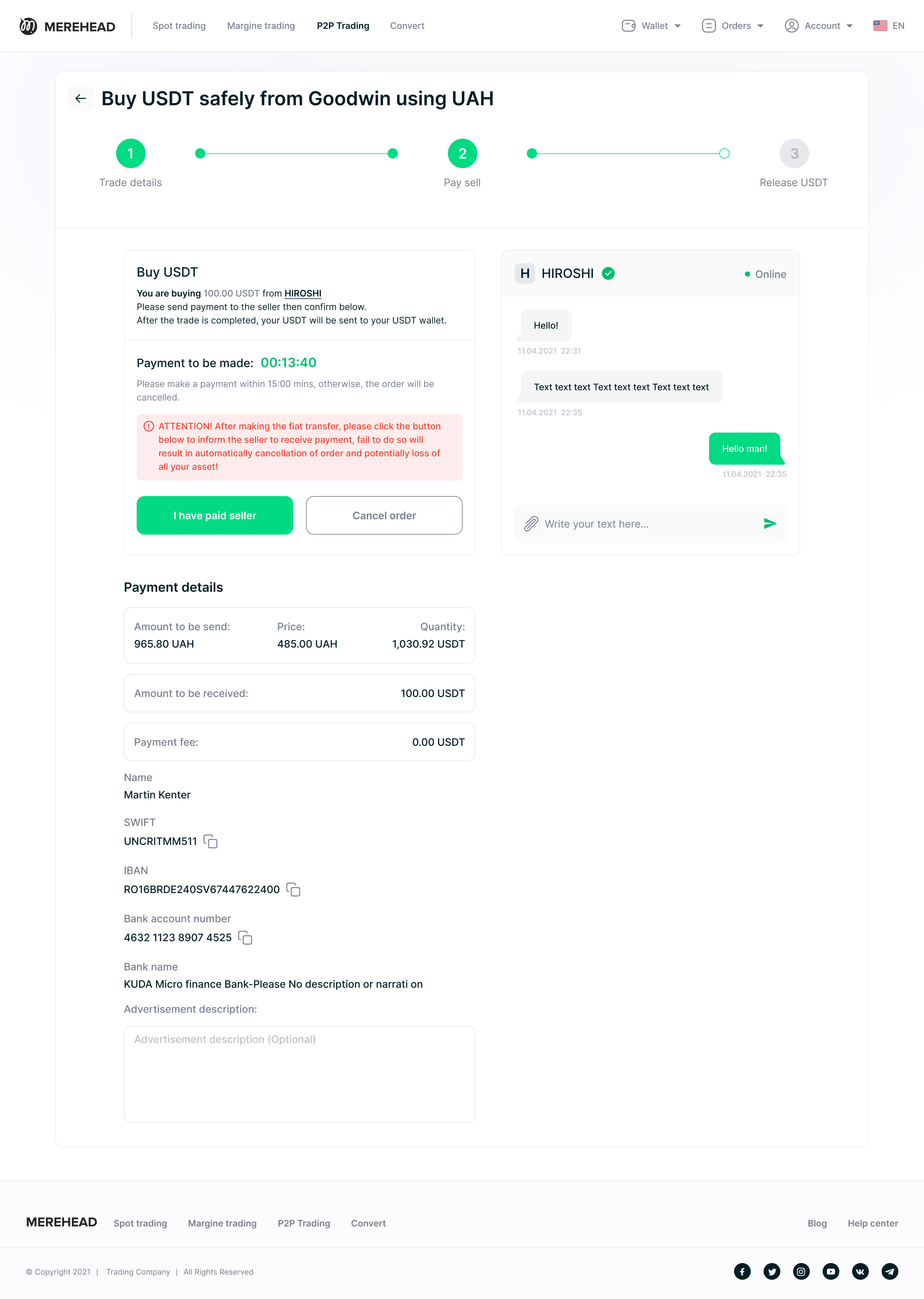Open the YouTube social link in footer
The image size is (924, 1299).
(831, 1271)
